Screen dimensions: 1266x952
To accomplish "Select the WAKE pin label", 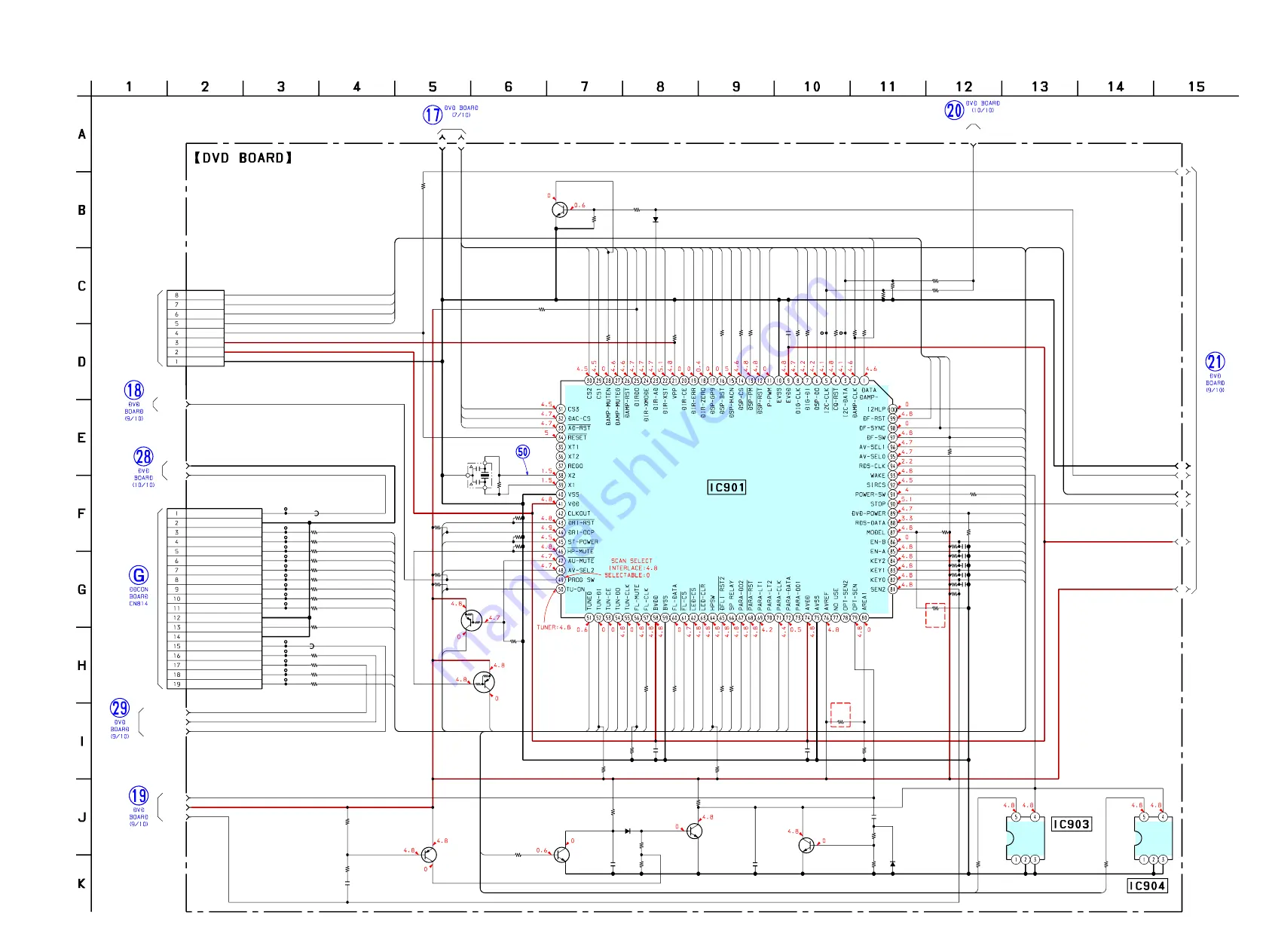I will coord(878,476).
